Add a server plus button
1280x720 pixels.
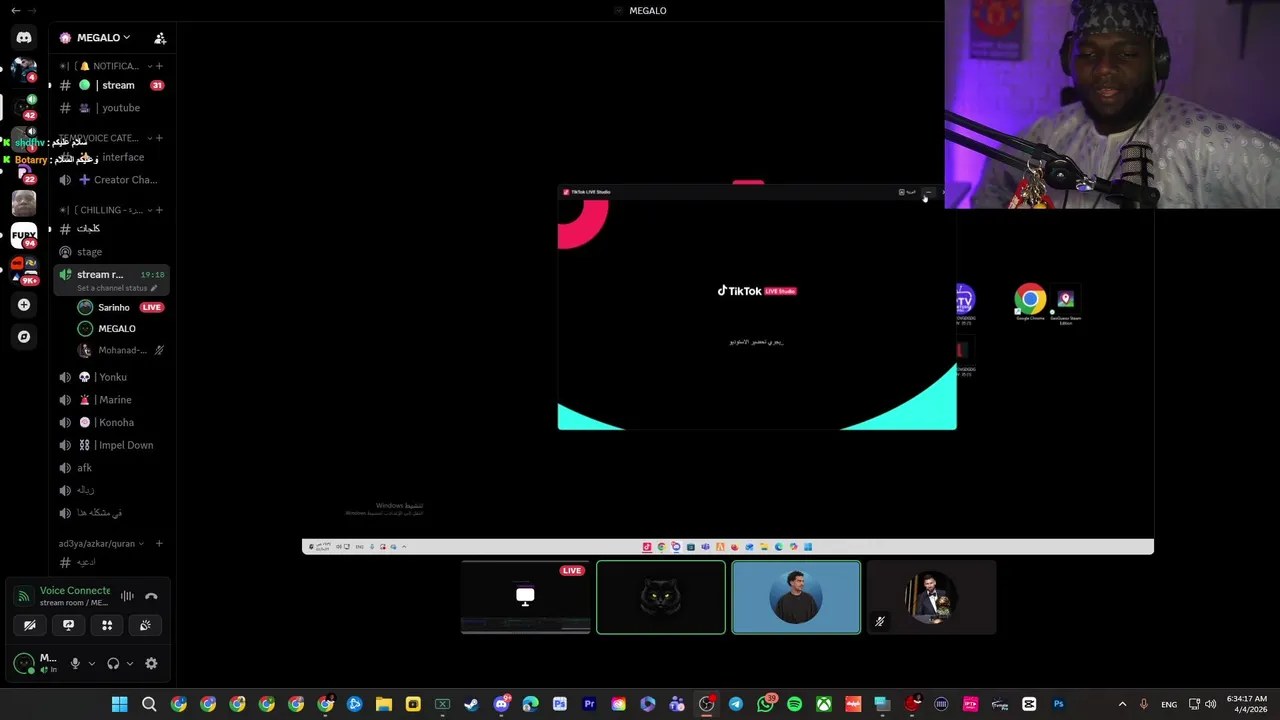click(x=24, y=305)
